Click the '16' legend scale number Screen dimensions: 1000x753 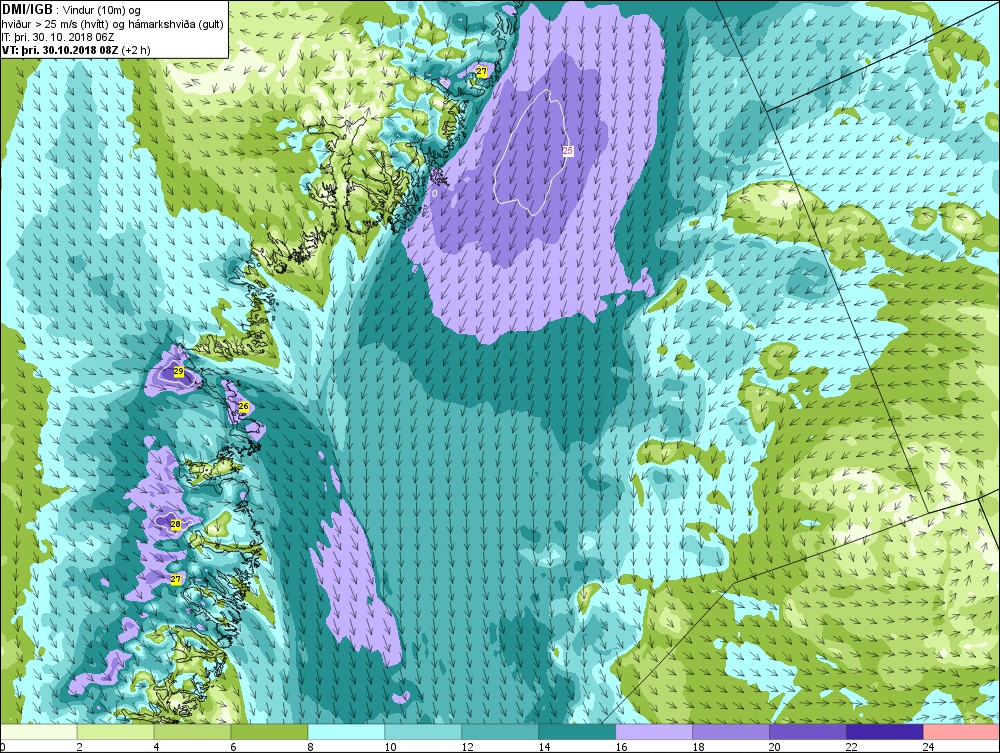pyautogui.click(x=621, y=747)
